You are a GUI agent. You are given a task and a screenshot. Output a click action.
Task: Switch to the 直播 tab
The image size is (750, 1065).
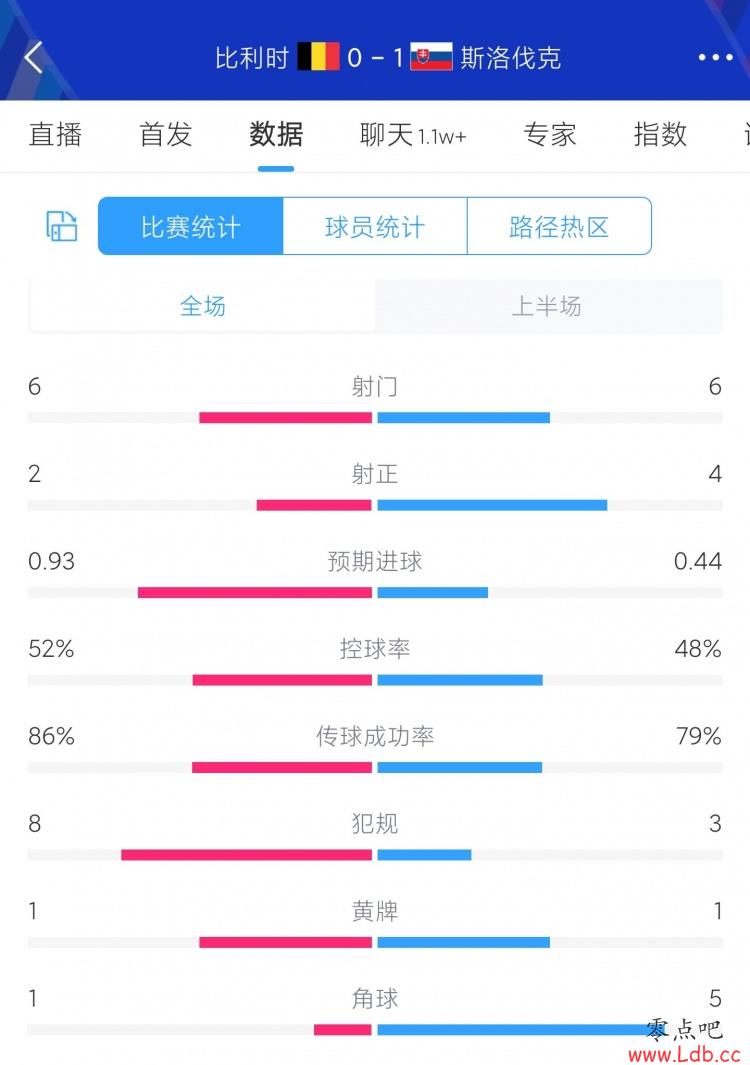point(55,134)
